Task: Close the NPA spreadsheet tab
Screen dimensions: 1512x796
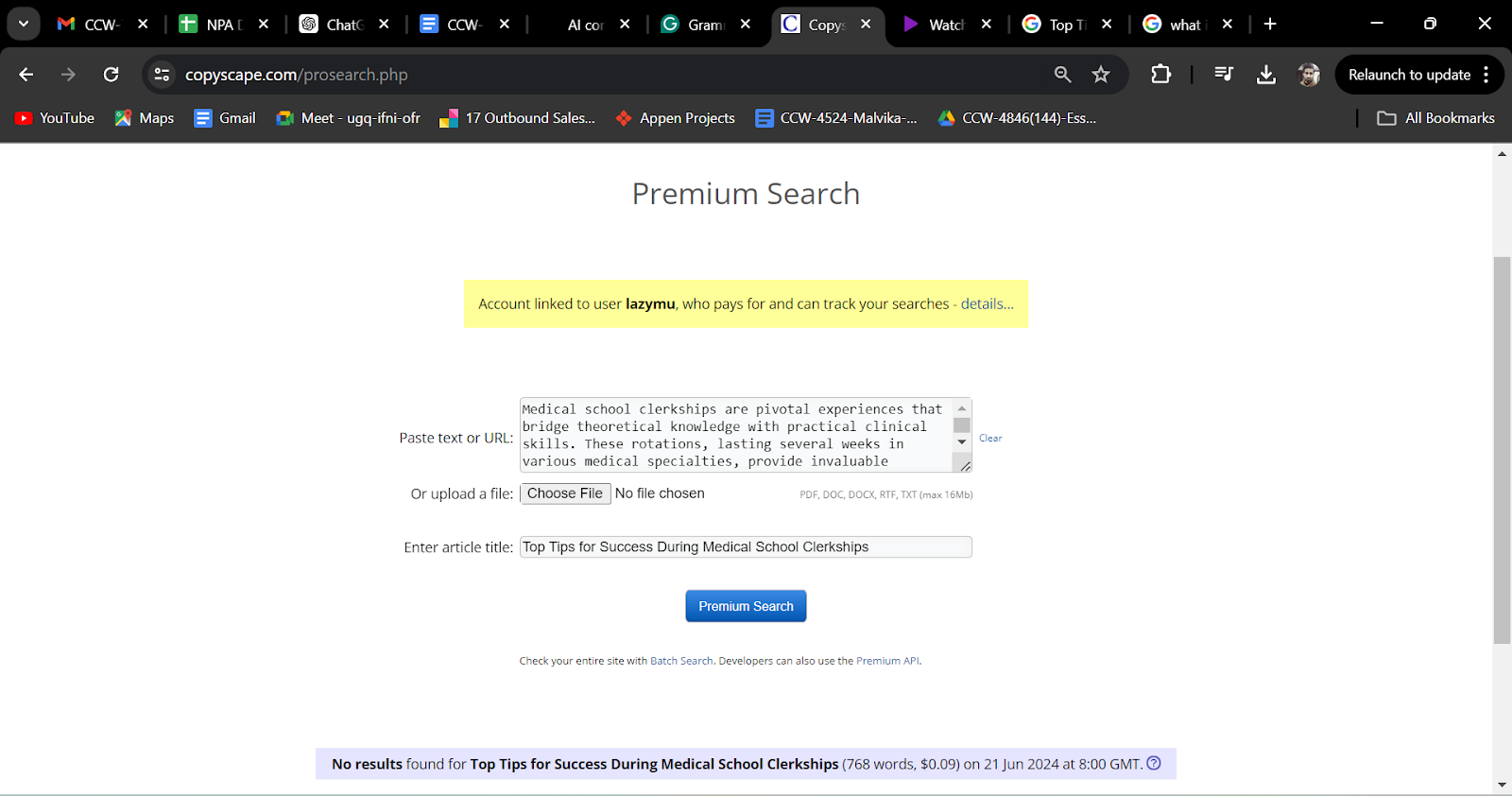Action: click(x=264, y=25)
